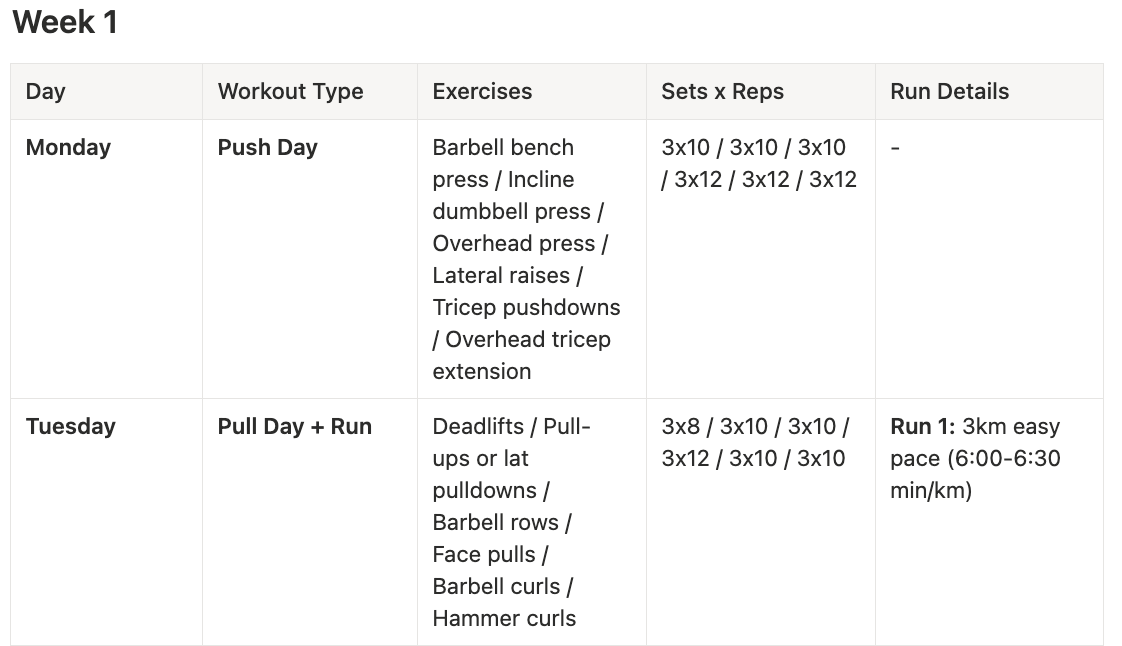Viewport: 1122px width, 646px height.
Task: Click the bold Run 1 label
Action: 922,427
